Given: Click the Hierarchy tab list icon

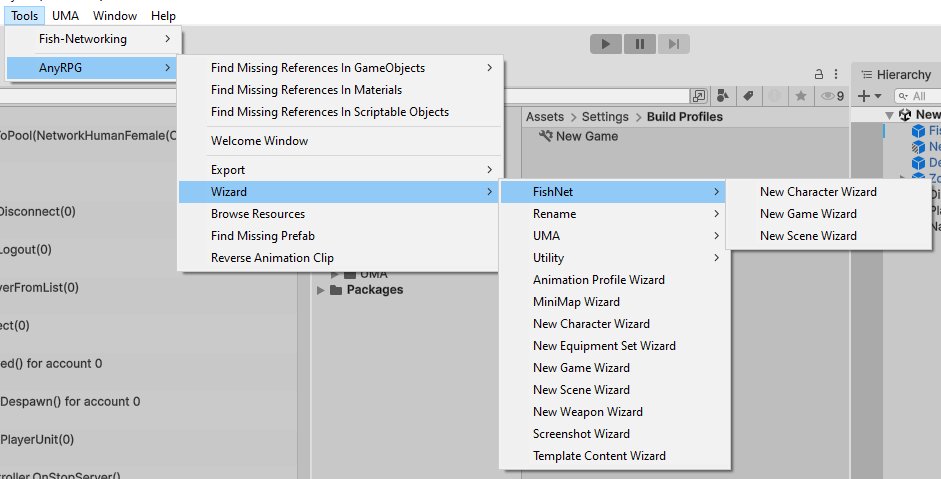Looking at the screenshot, I should (x=867, y=74).
